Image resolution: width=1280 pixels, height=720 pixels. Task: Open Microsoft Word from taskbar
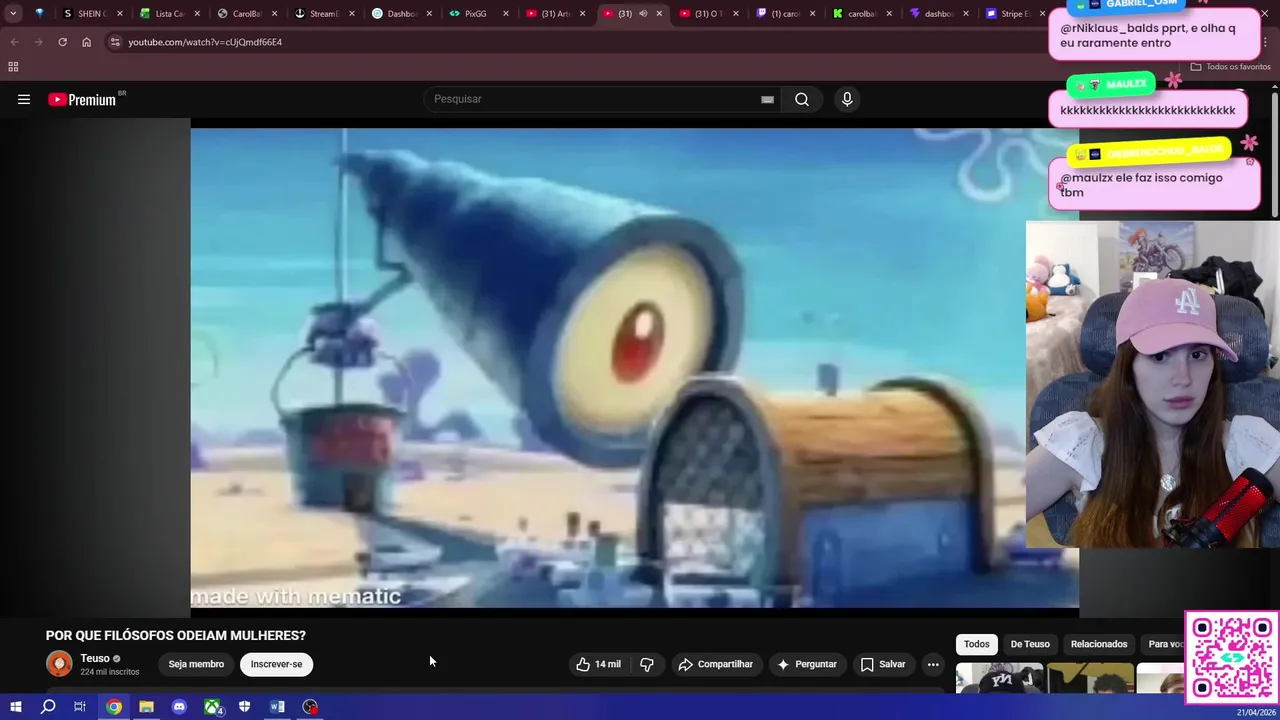[x=277, y=707]
